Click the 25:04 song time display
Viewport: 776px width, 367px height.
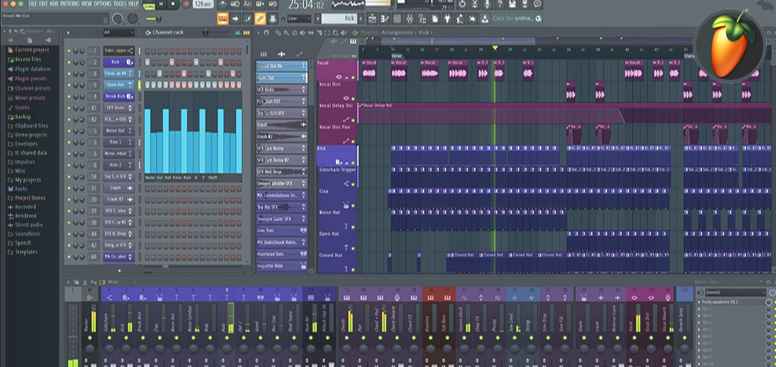[307, 5]
